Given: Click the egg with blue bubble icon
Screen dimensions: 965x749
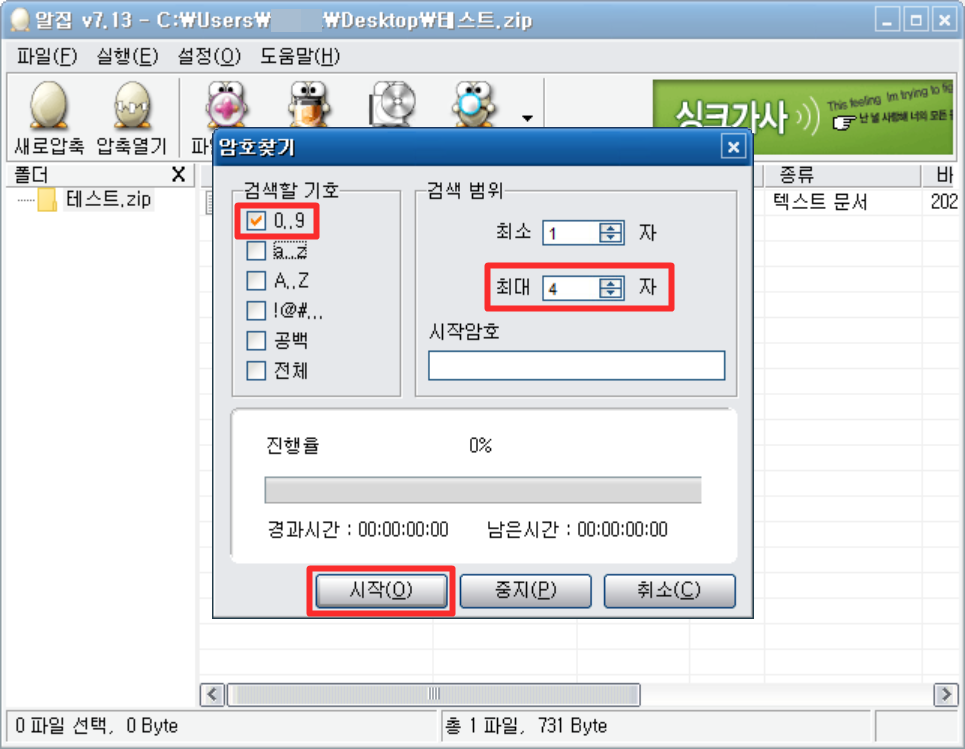Looking at the screenshot, I should 472,103.
